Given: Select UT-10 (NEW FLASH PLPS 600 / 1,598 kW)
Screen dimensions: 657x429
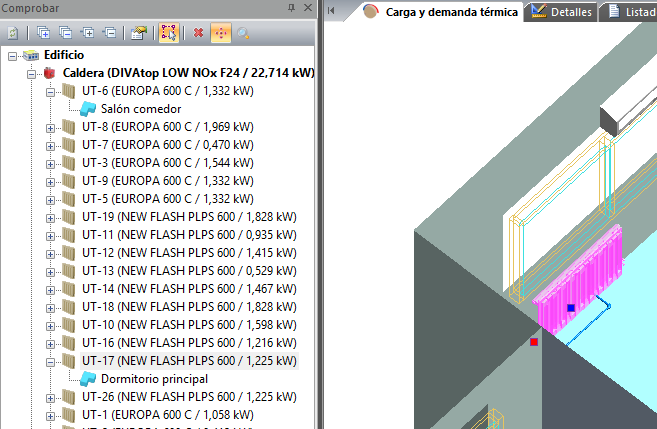Looking at the screenshot, I should pyautogui.click(x=189, y=325).
